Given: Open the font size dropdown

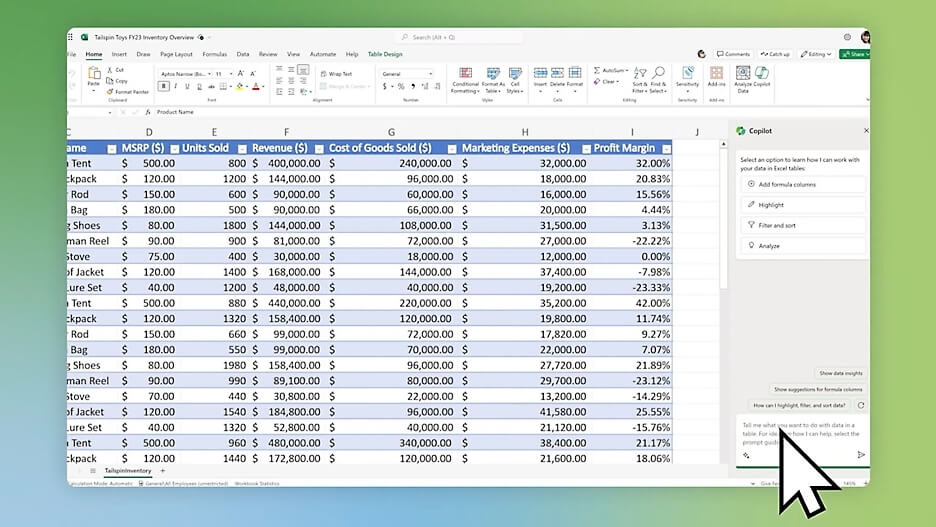Looking at the screenshot, I should coord(231,74).
